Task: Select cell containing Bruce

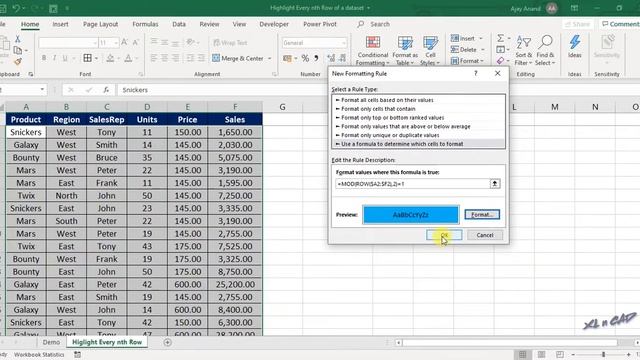Action: pyautogui.click(x=107, y=158)
